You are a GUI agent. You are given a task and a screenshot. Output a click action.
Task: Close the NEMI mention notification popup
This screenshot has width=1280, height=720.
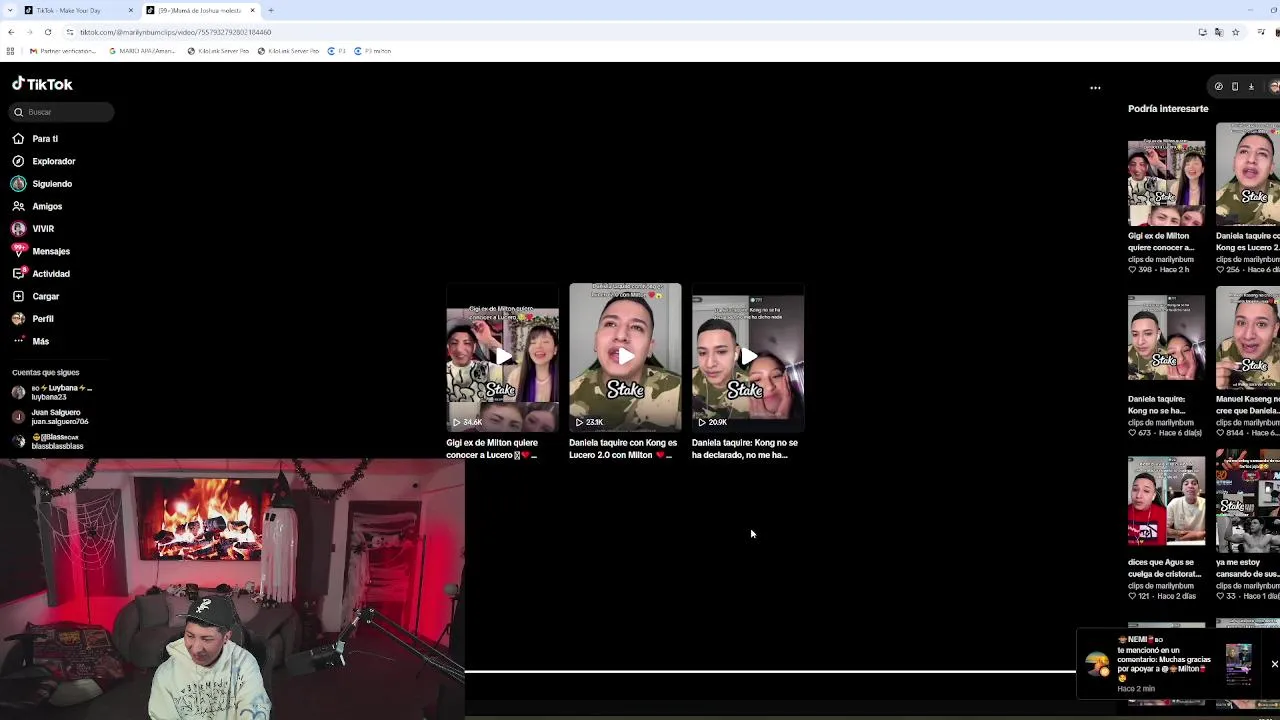tap(1274, 664)
